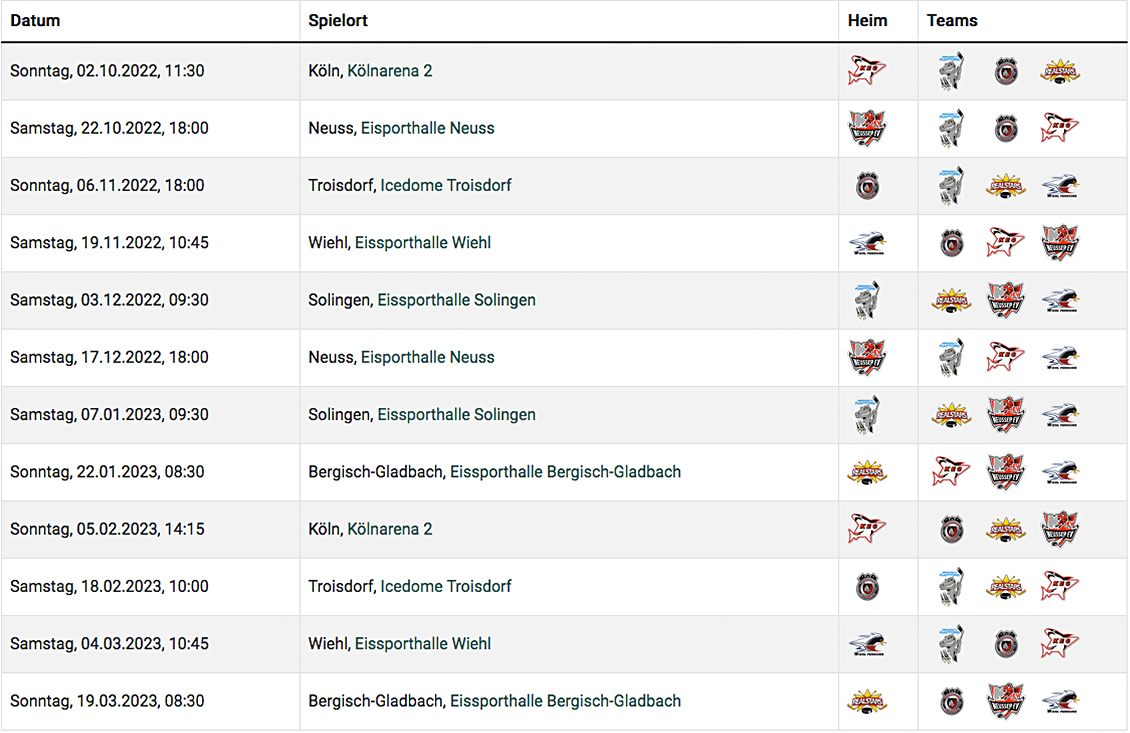Click the Troisdorf home logo in the 18.02.2023 row
1130x733 pixels.
pyautogui.click(x=867, y=587)
